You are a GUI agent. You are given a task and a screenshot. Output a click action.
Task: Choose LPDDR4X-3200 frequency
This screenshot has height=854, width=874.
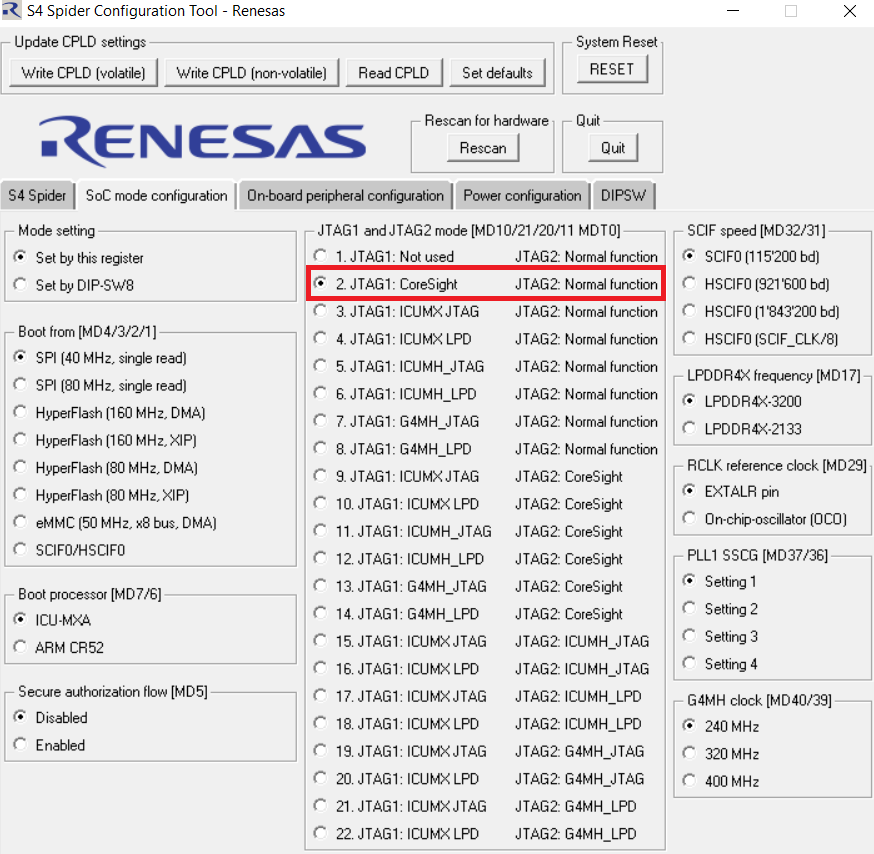pos(742,401)
